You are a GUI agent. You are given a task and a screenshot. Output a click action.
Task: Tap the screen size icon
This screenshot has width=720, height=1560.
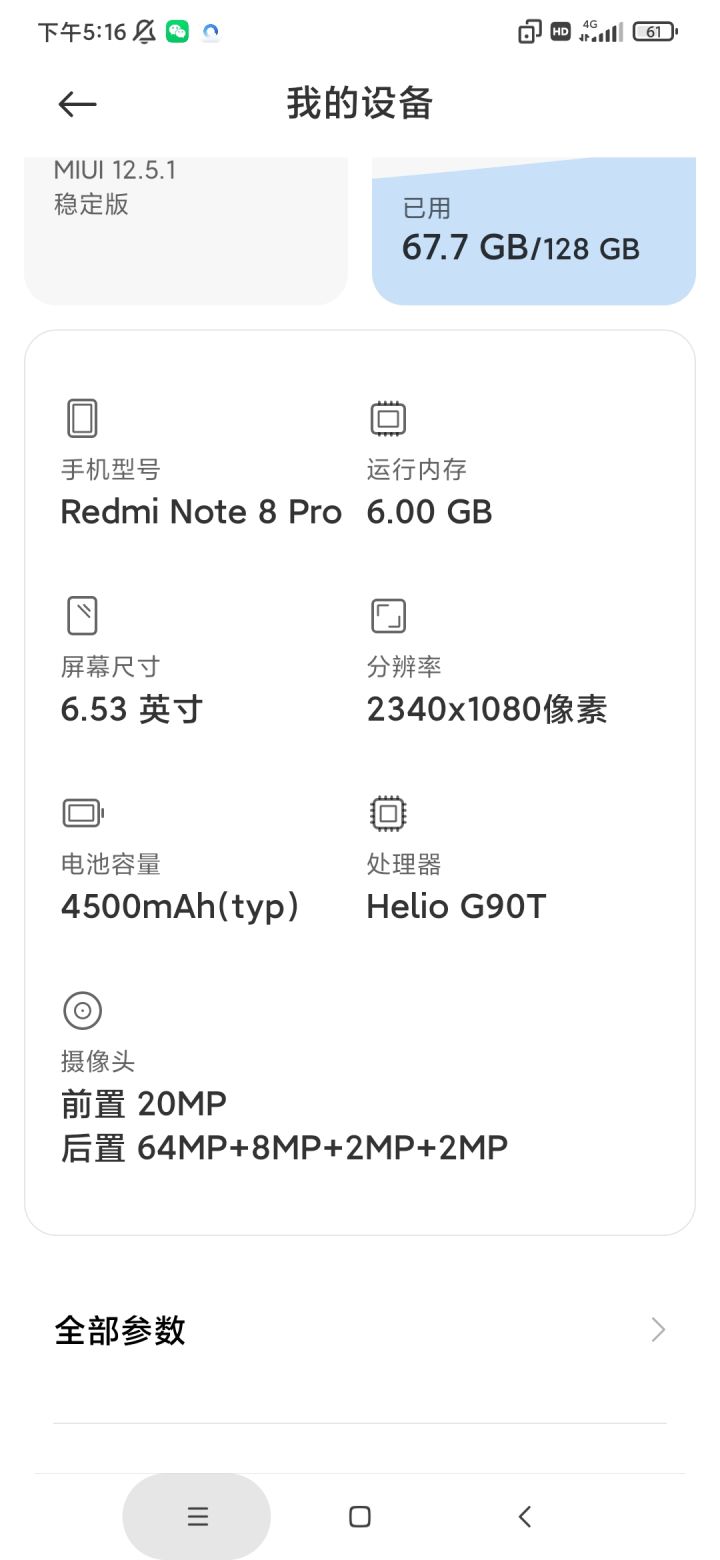click(x=82, y=615)
